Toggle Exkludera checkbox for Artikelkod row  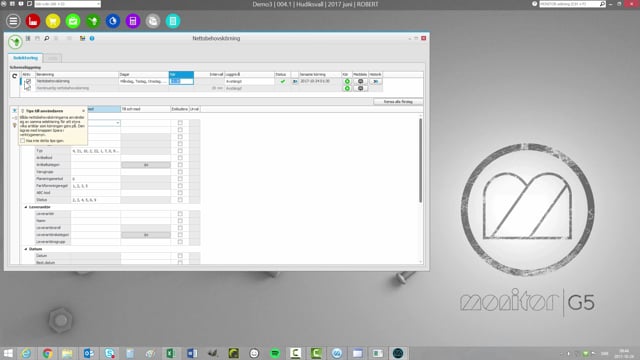(180, 158)
